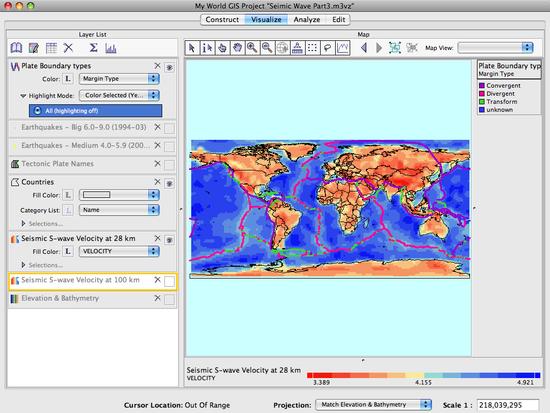Select the arrow pointer tool in map toolbar

tap(192, 48)
